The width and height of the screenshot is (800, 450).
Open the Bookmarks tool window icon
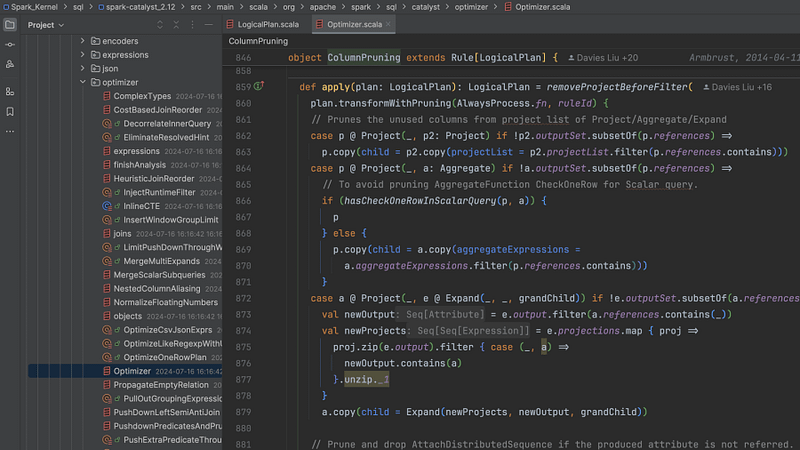(10, 111)
